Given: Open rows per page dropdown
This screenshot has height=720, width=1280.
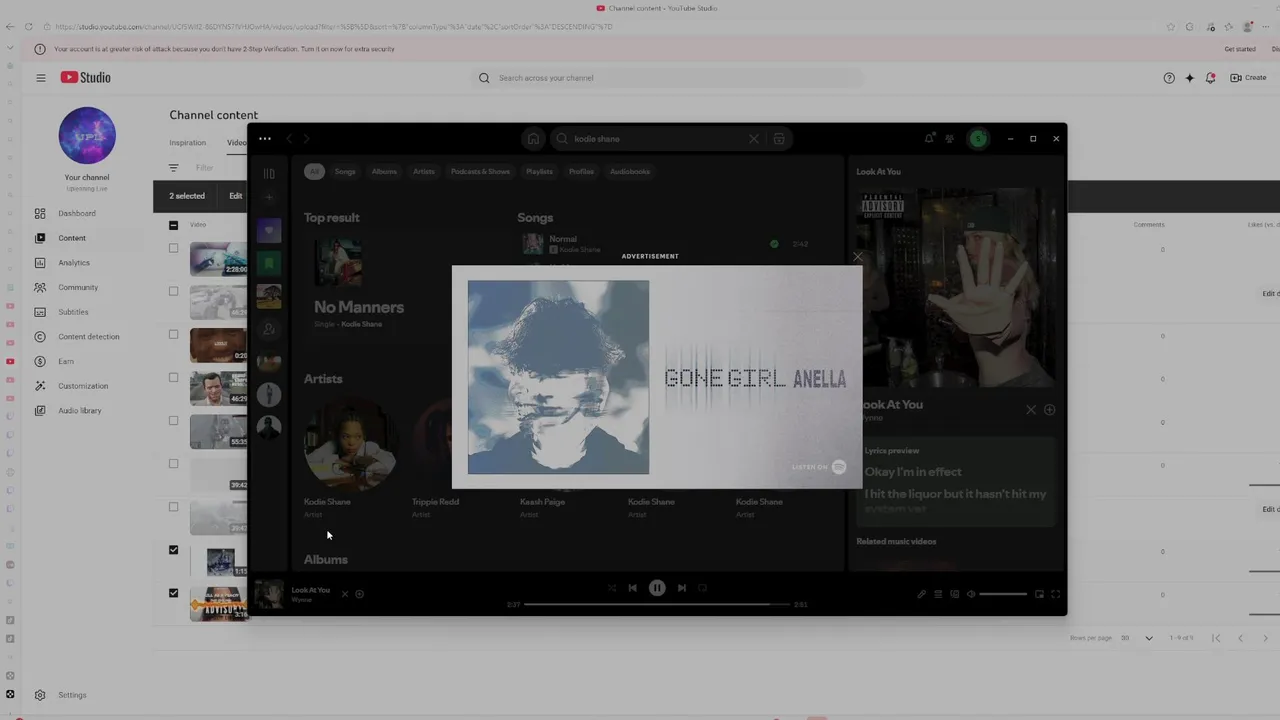Looking at the screenshot, I should click(1137, 638).
